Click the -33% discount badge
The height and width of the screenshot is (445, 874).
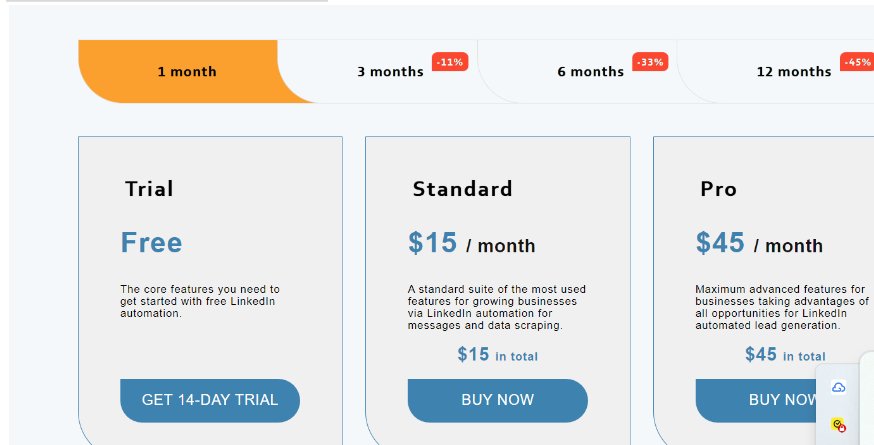650,62
